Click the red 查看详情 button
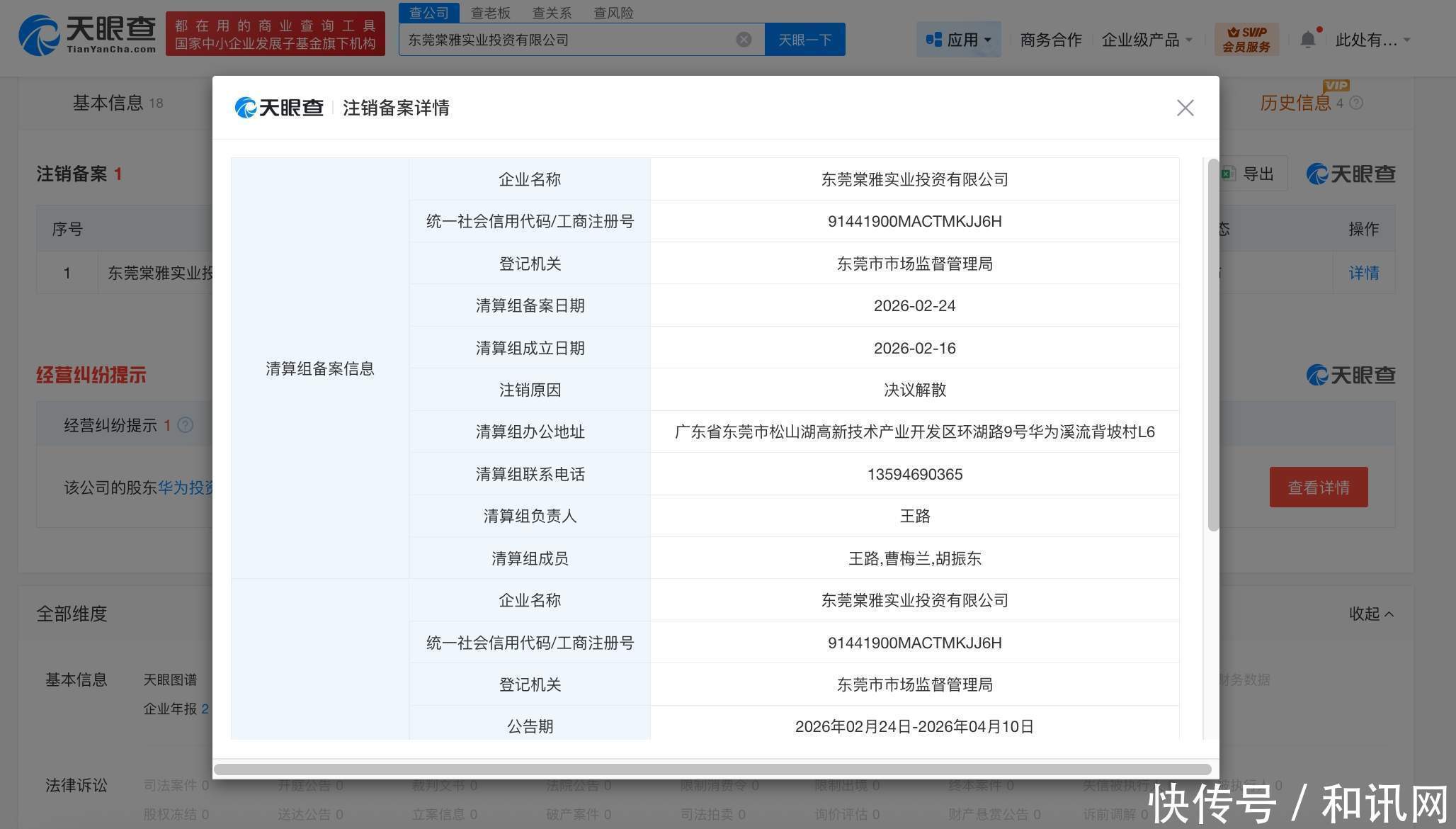 point(1318,487)
